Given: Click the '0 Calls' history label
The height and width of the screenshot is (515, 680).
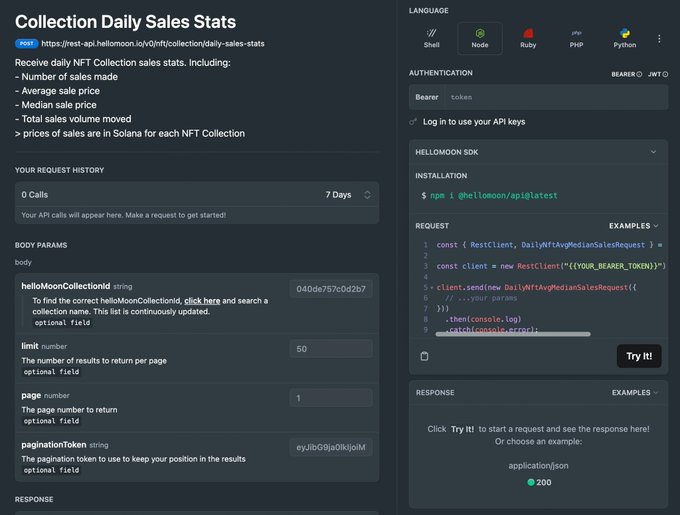Looking at the screenshot, I should [35, 195].
